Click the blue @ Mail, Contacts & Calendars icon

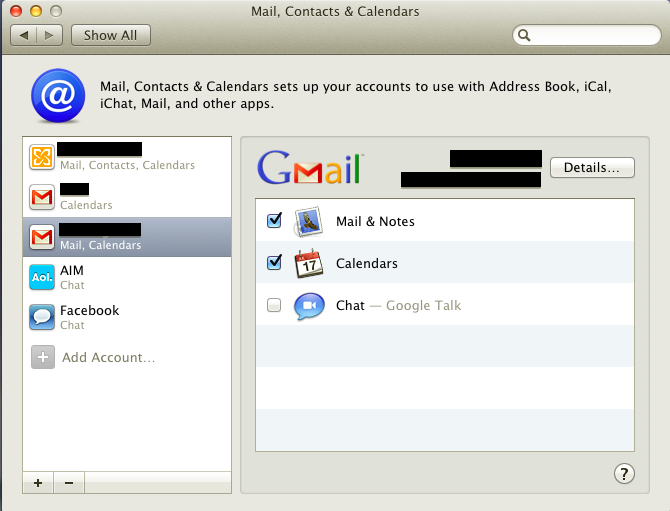click(x=58, y=96)
